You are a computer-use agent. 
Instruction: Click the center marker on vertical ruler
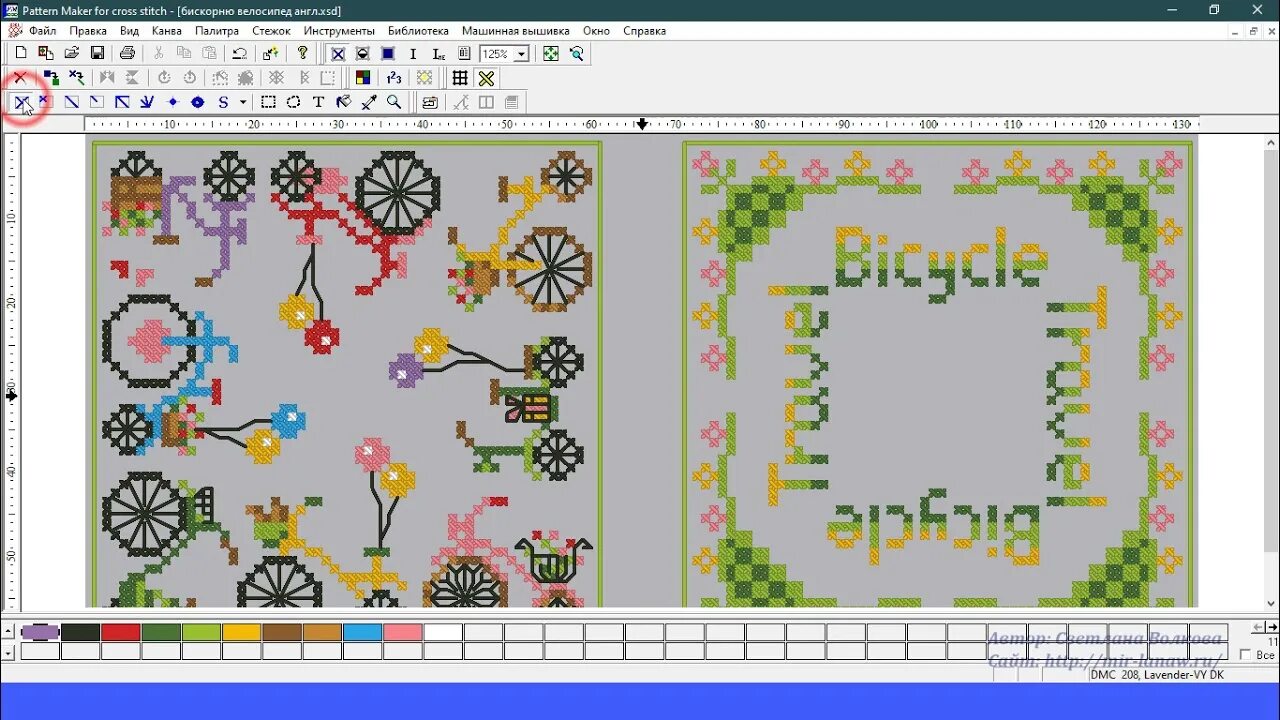pyautogui.click(x=11, y=396)
